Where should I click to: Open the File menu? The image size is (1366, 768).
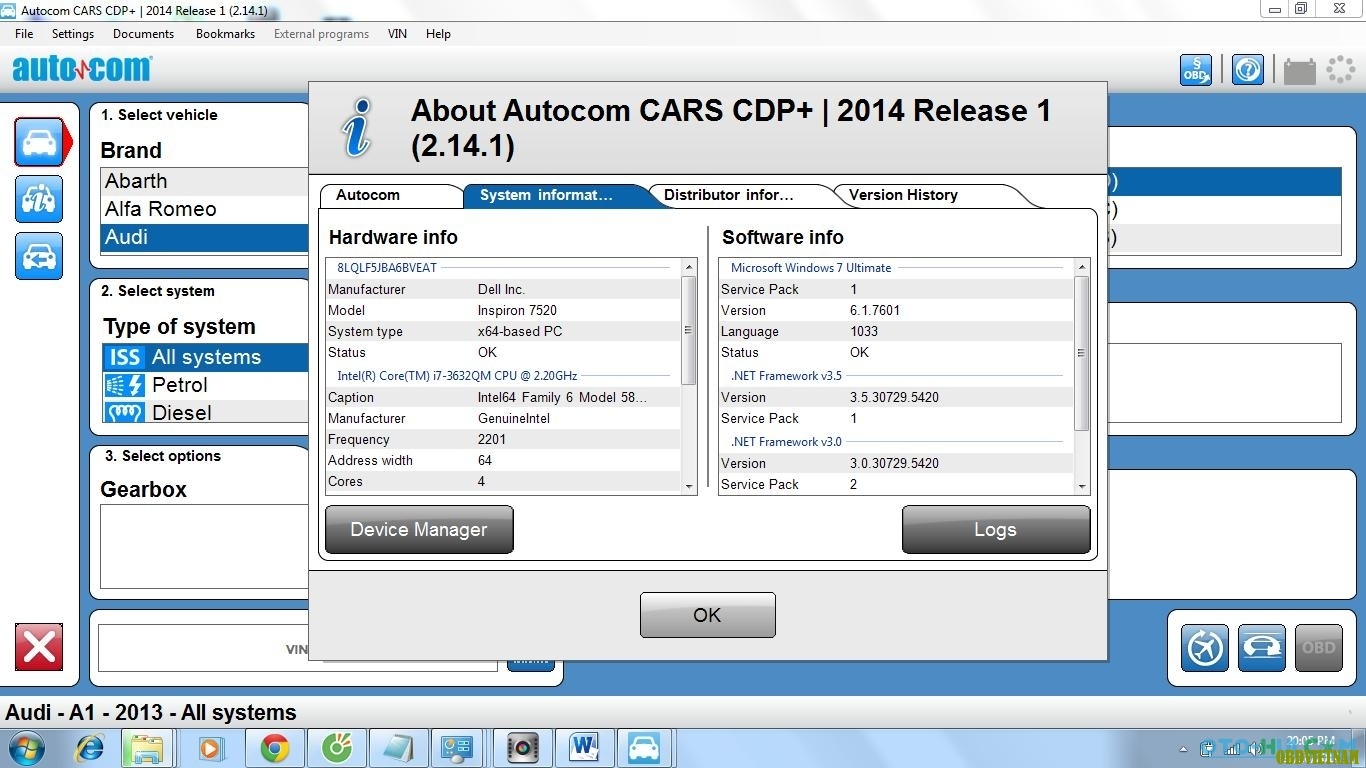24,34
